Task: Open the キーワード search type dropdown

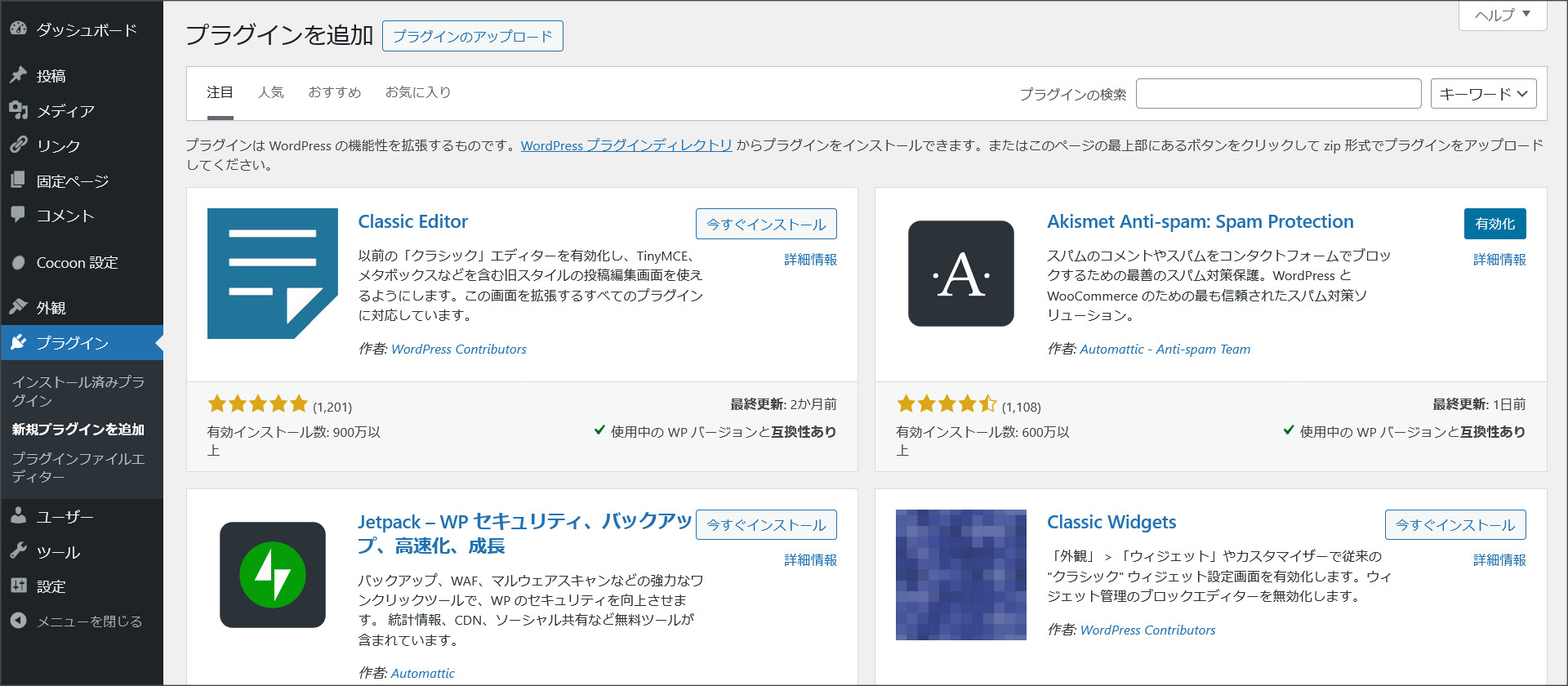Action: pos(1484,94)
